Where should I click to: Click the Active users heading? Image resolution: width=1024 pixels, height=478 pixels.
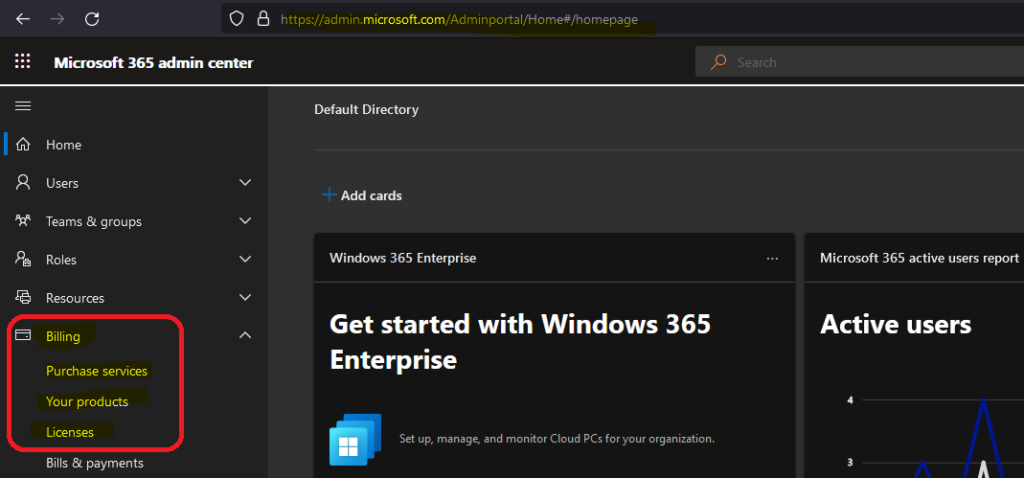coord(895,324)
